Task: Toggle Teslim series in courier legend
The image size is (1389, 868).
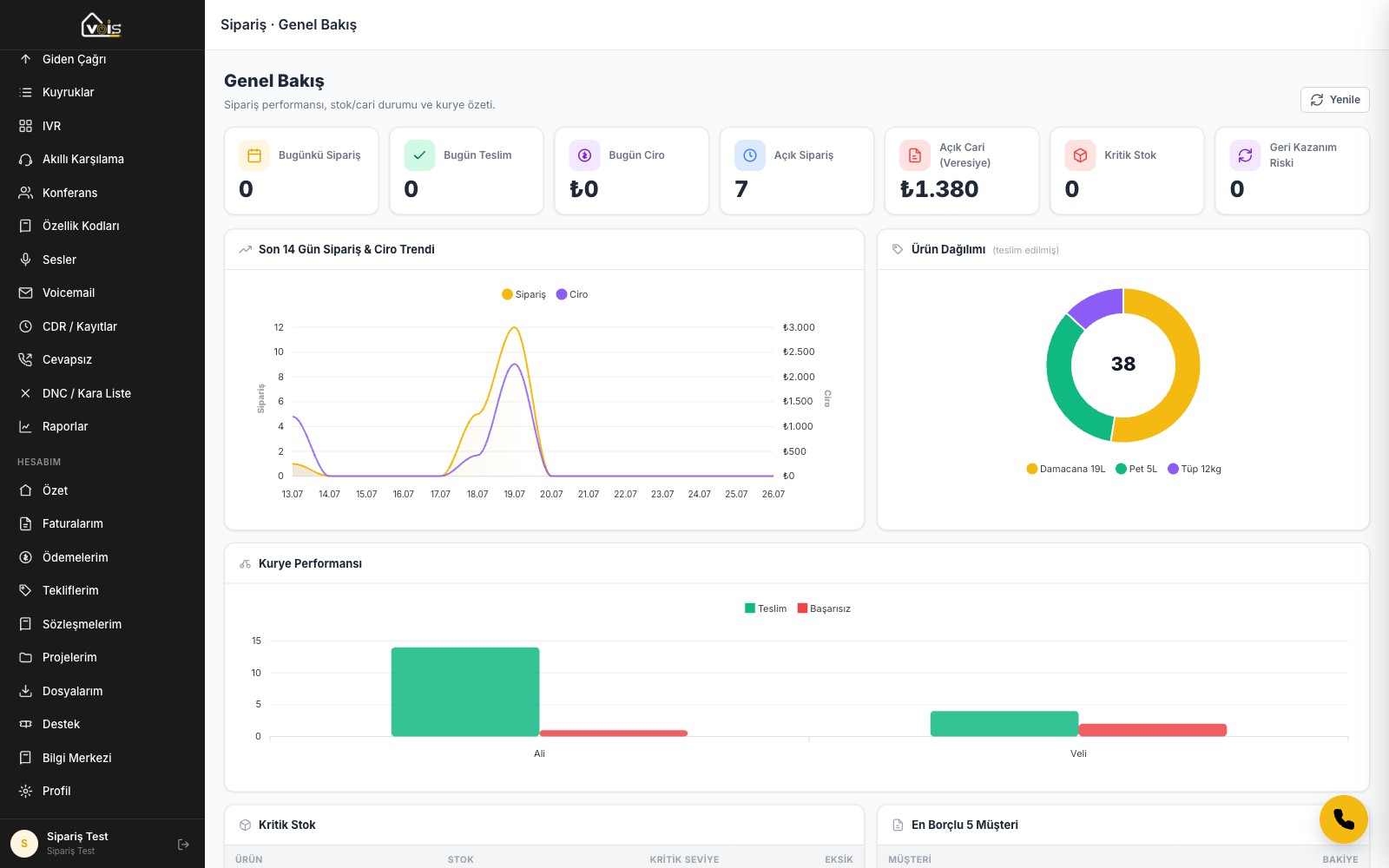Action: (766, 608)
